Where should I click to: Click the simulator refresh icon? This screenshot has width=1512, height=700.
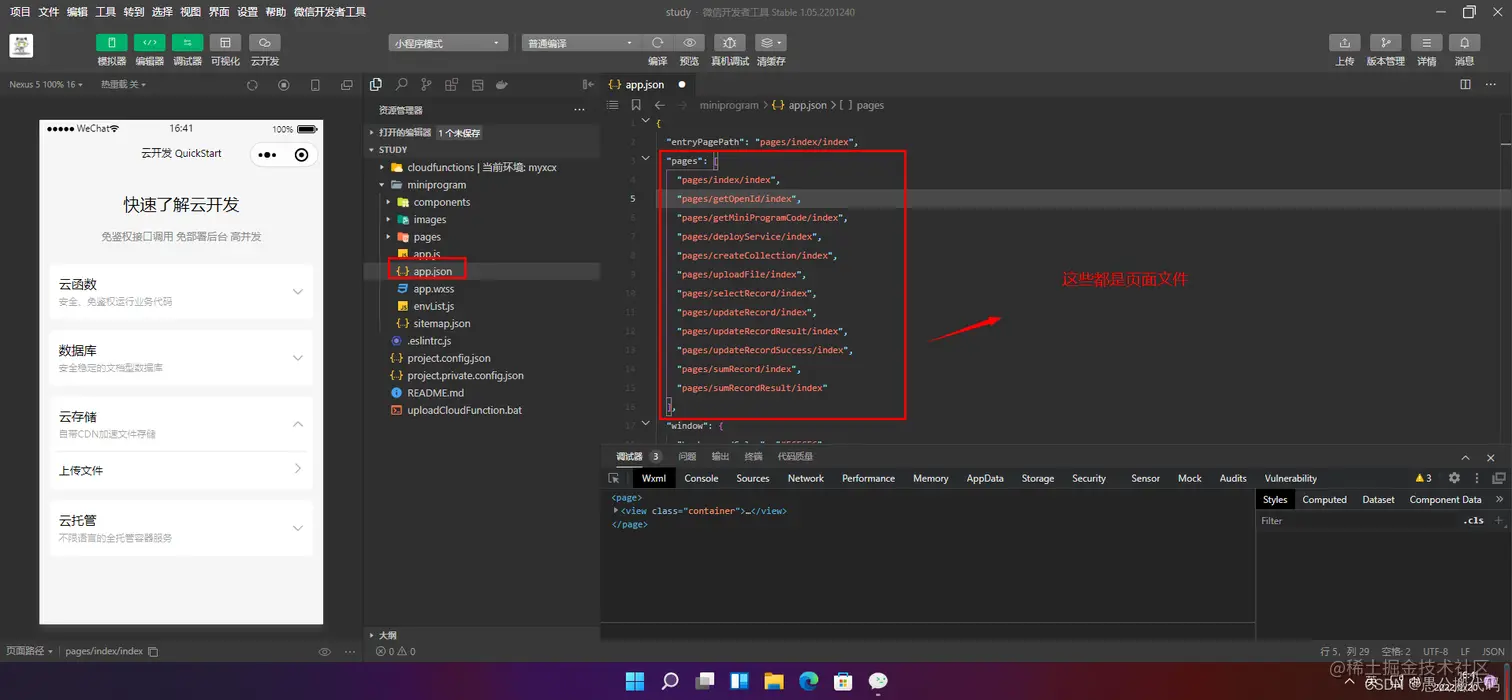tap(252, 86)
